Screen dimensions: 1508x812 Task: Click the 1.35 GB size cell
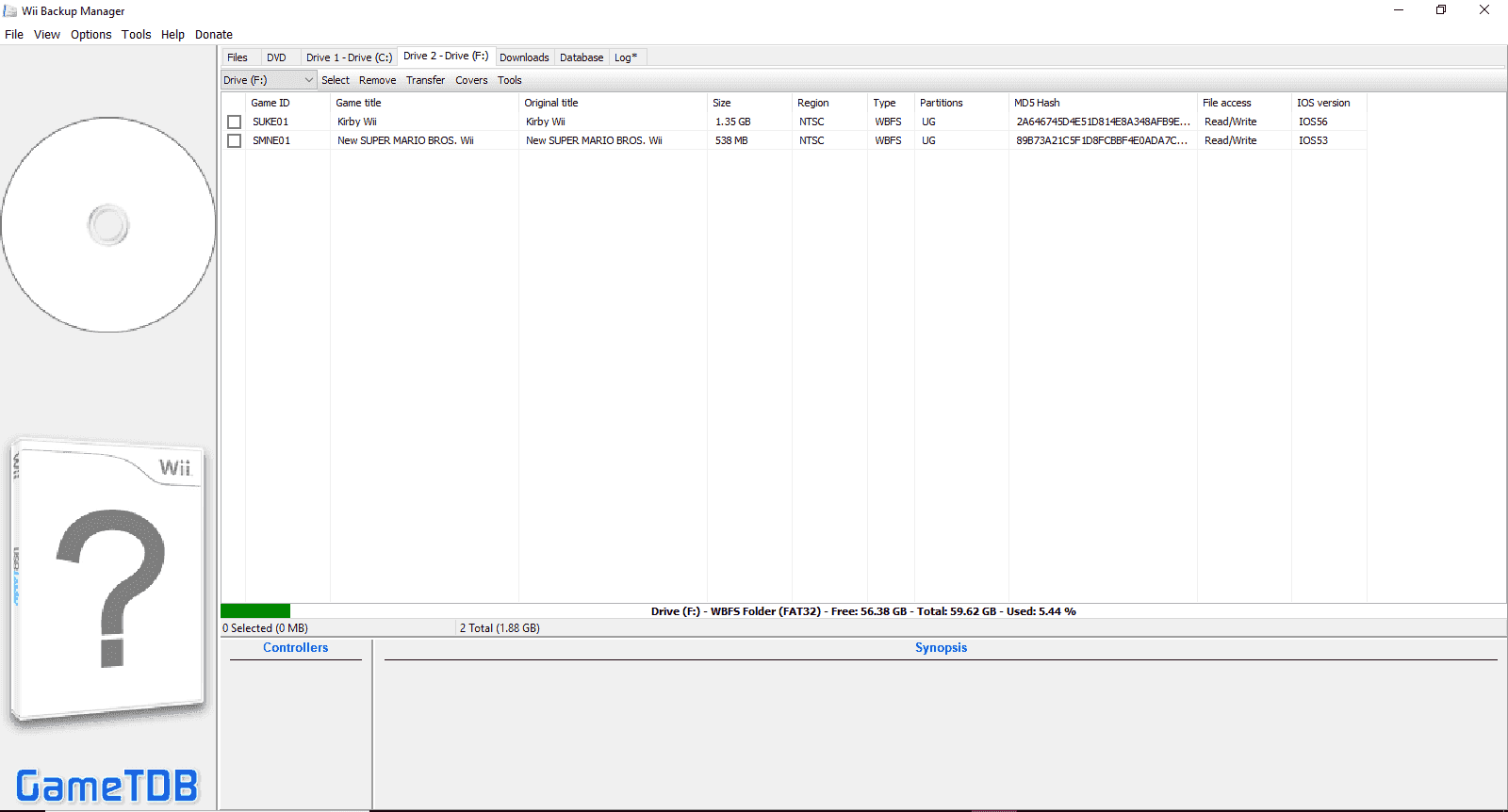(x=733, y=122)
